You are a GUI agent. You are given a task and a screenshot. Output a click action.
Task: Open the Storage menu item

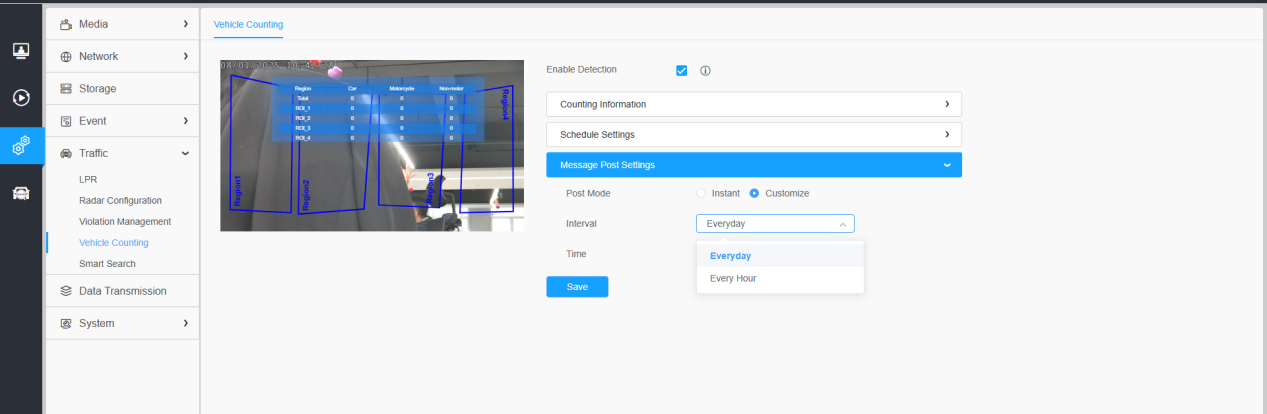coord(122,89)
